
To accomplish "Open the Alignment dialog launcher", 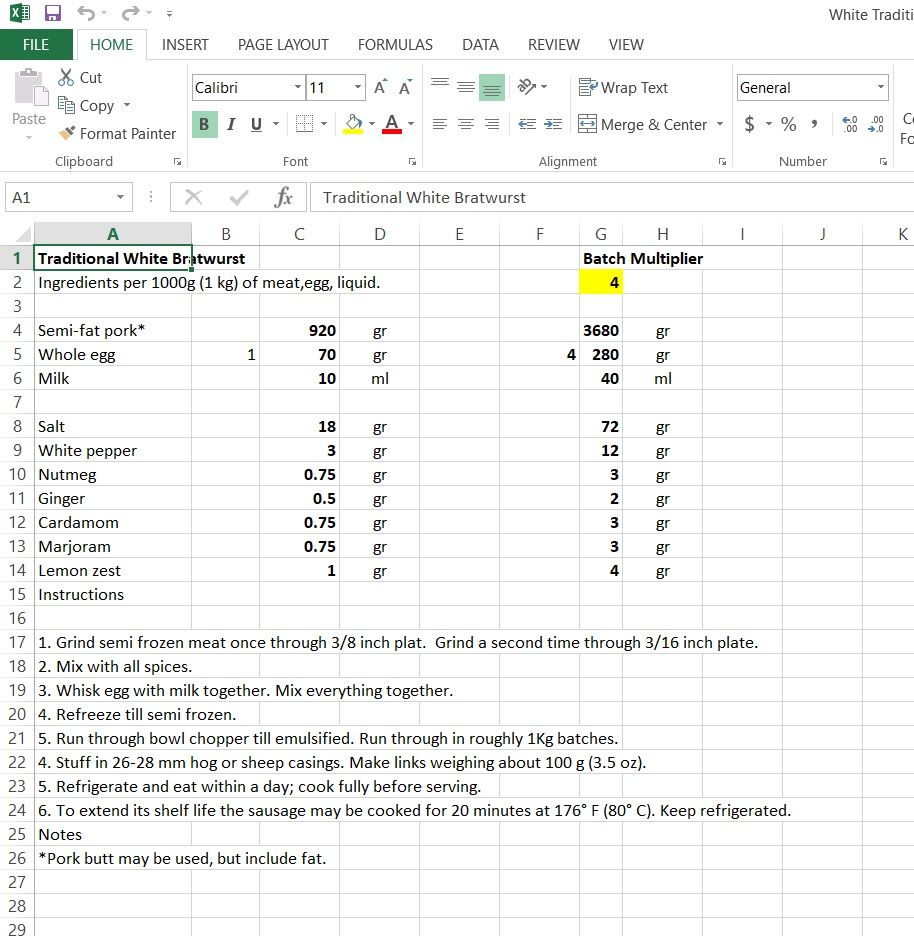I will tap(722, 161).
